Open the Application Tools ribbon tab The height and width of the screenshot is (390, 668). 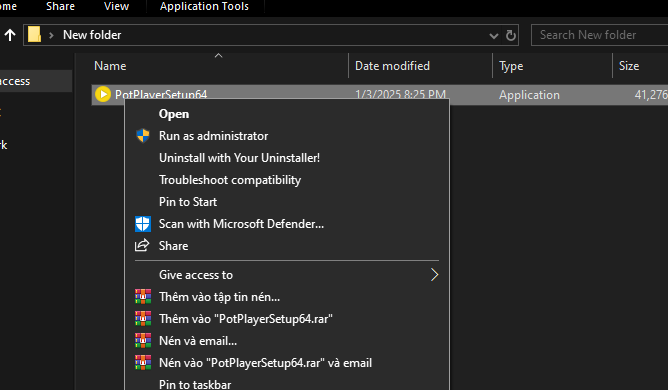(204, 6)
